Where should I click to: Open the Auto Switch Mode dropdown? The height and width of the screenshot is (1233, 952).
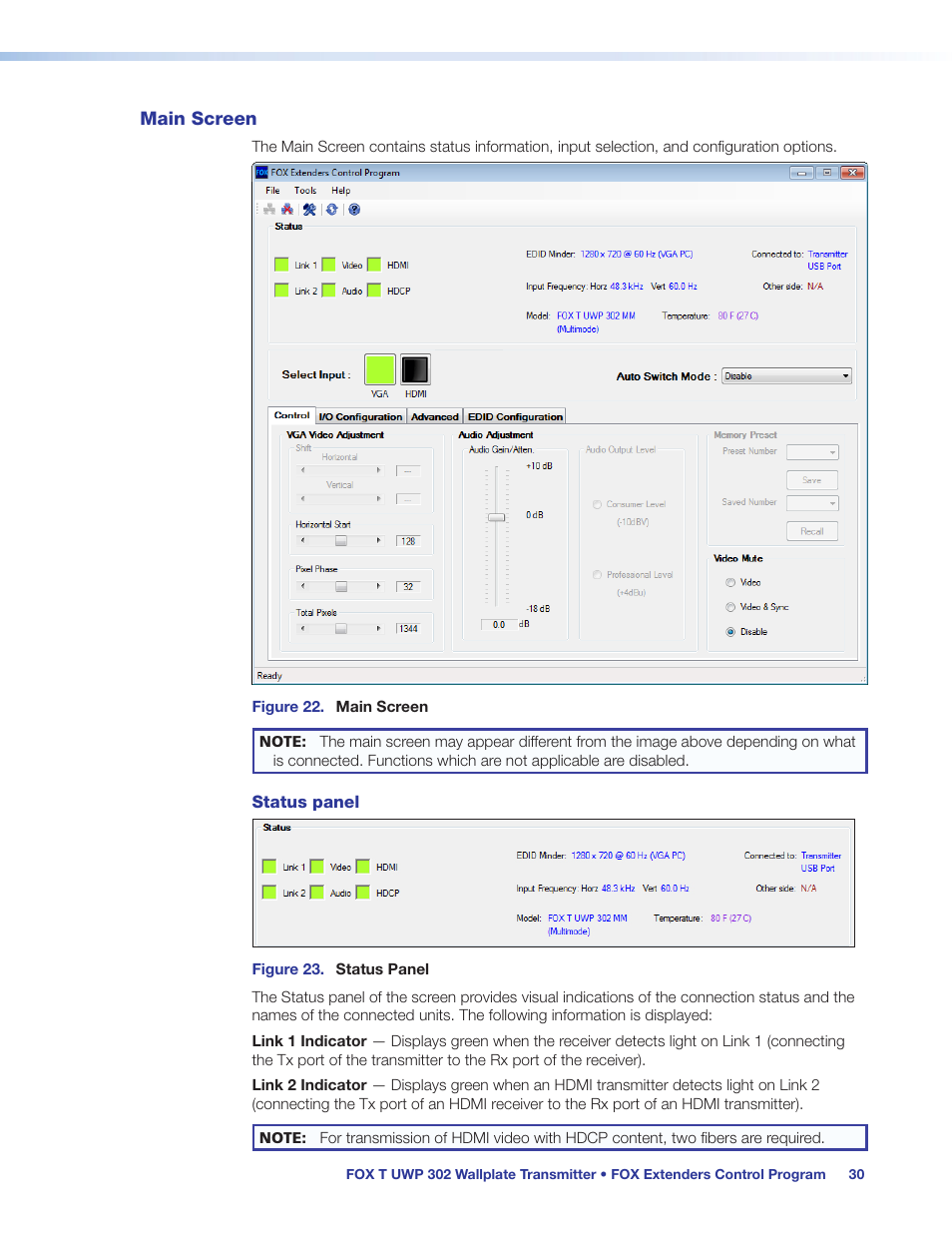[787, 376]
